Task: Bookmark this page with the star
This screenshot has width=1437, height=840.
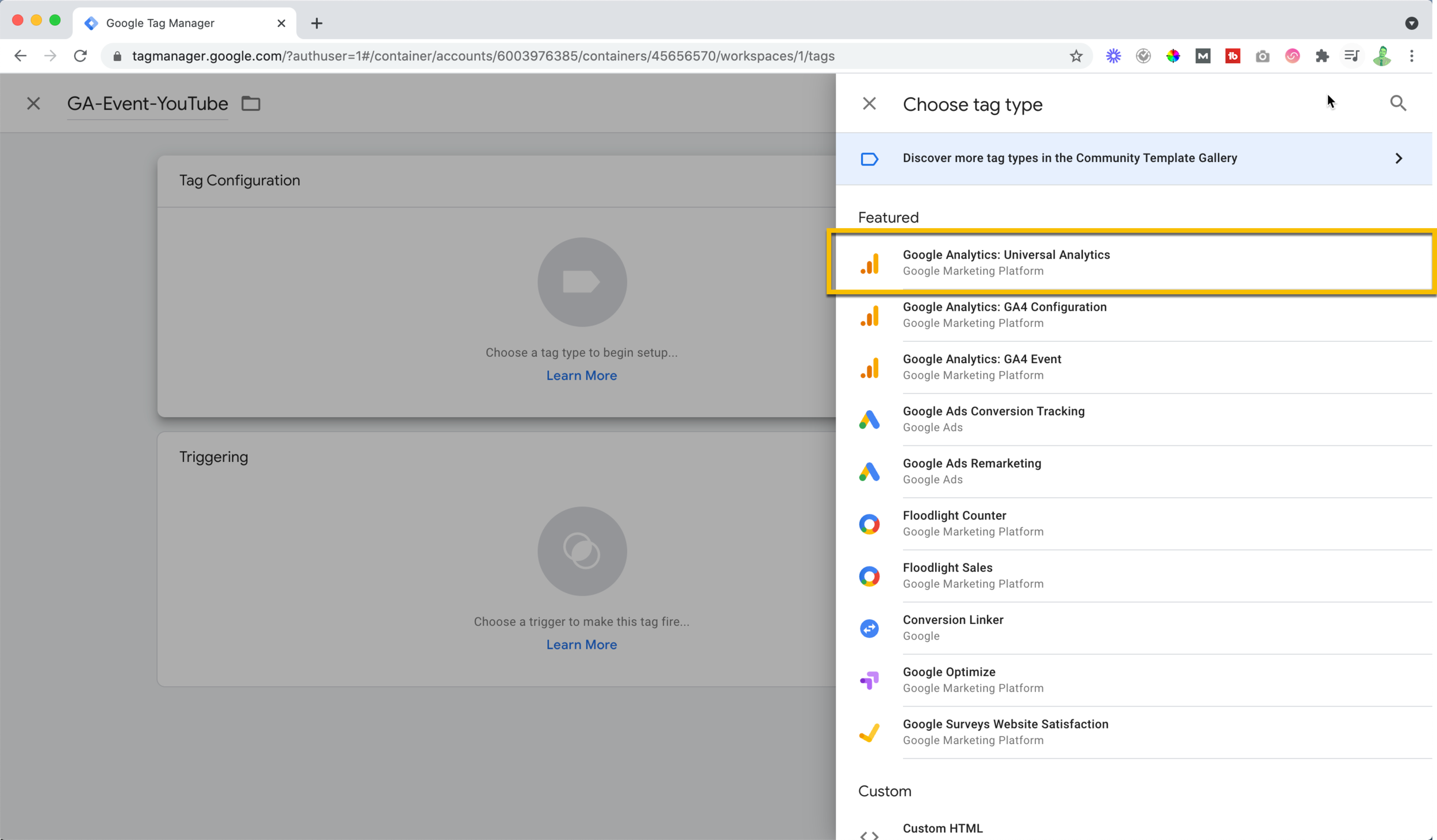Action: [1076, 56]
